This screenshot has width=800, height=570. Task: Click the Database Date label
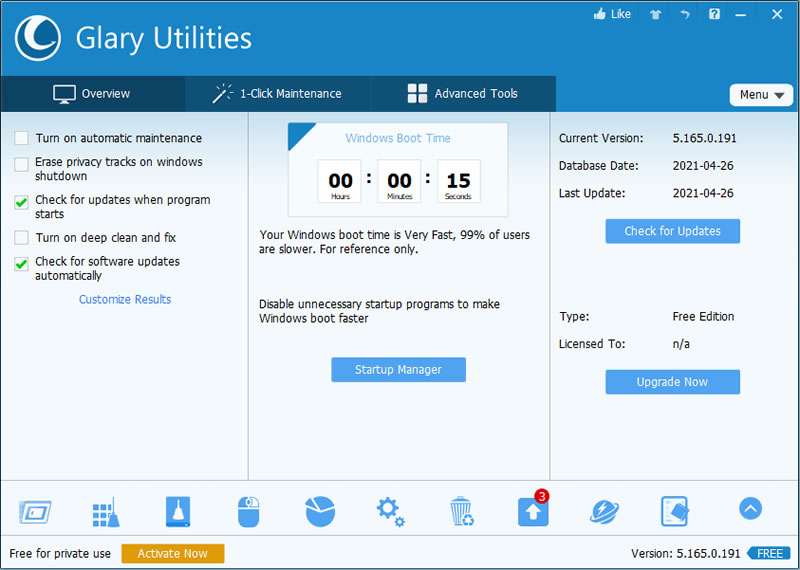598,166
